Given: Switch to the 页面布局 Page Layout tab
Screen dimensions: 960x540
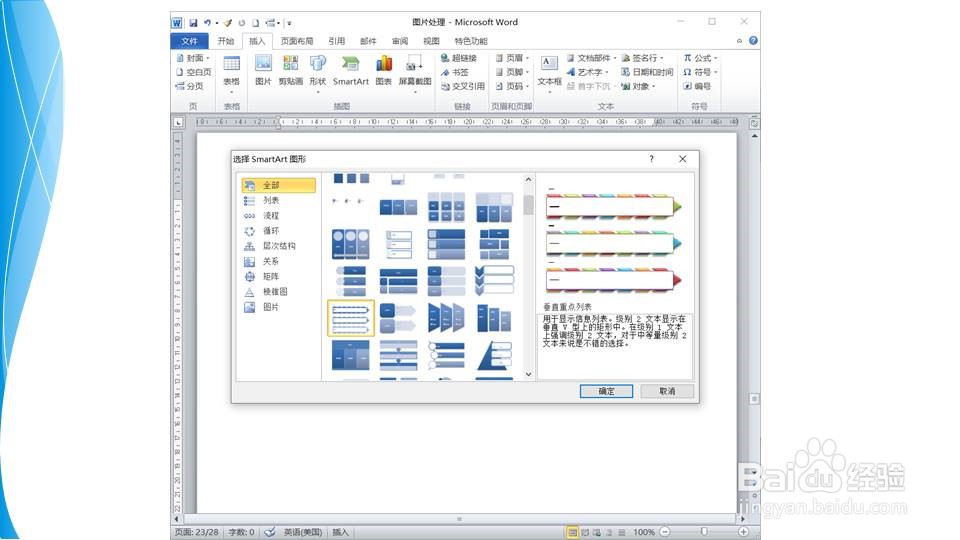Looking at the screenshot, I should 296,41.
